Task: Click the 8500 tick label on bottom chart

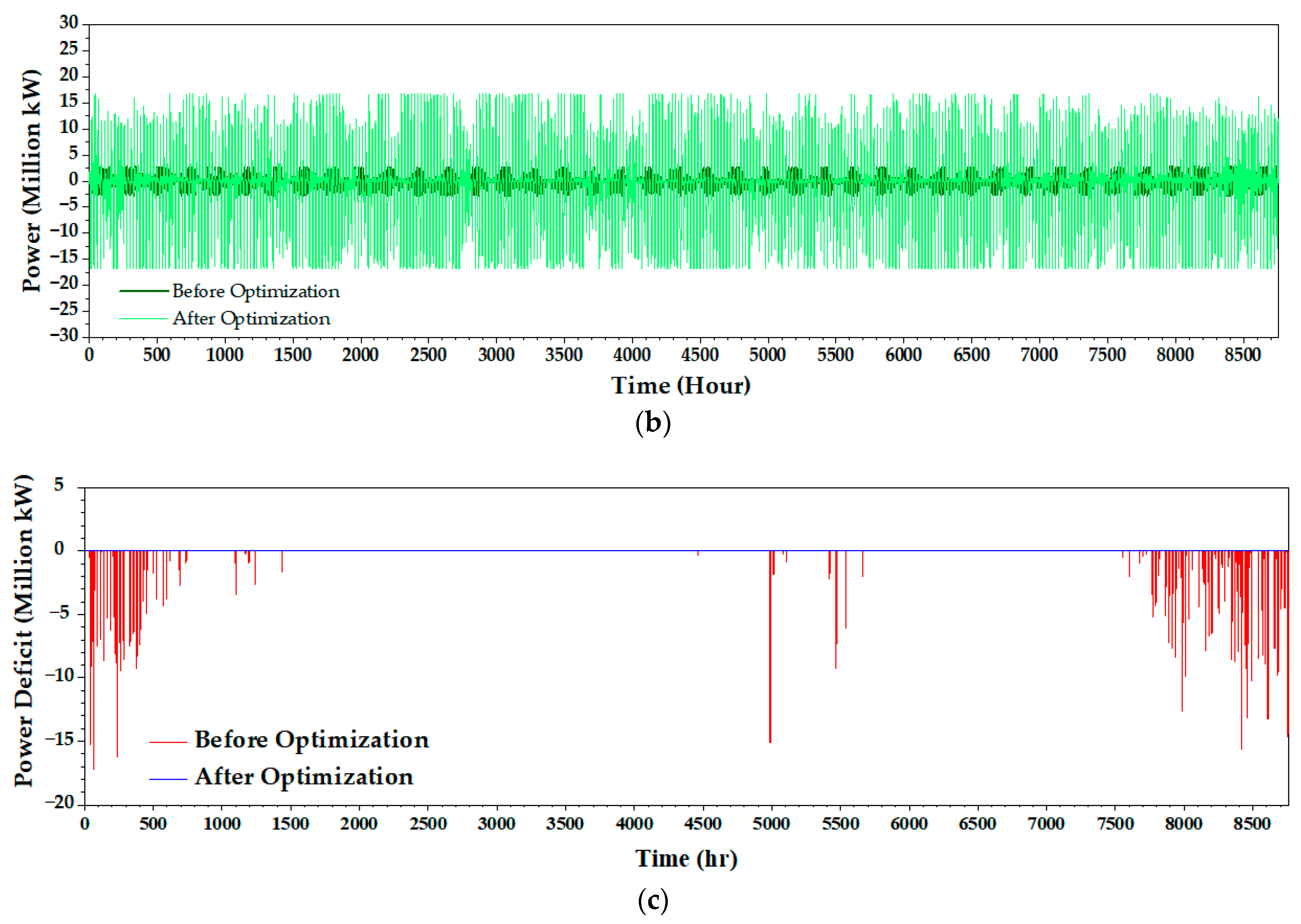Action: coord(1252,824)
